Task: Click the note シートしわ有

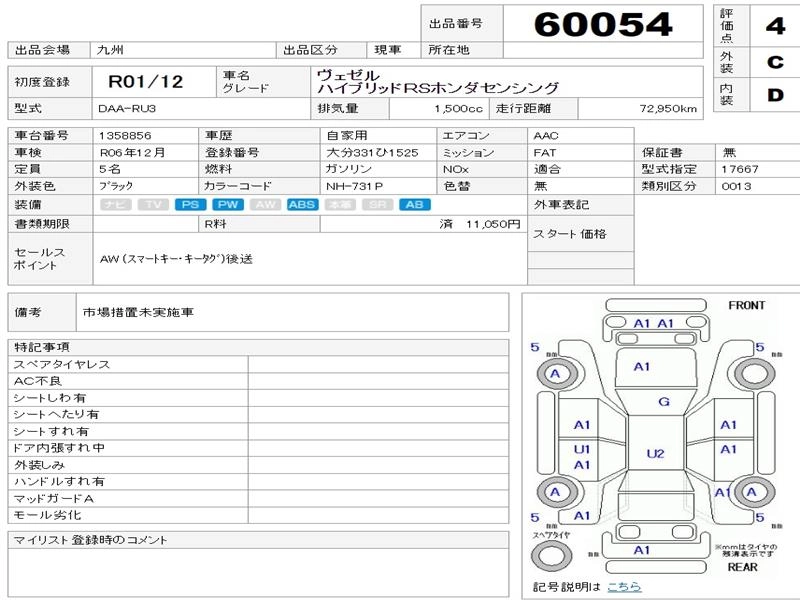Action: coord(49,398)
